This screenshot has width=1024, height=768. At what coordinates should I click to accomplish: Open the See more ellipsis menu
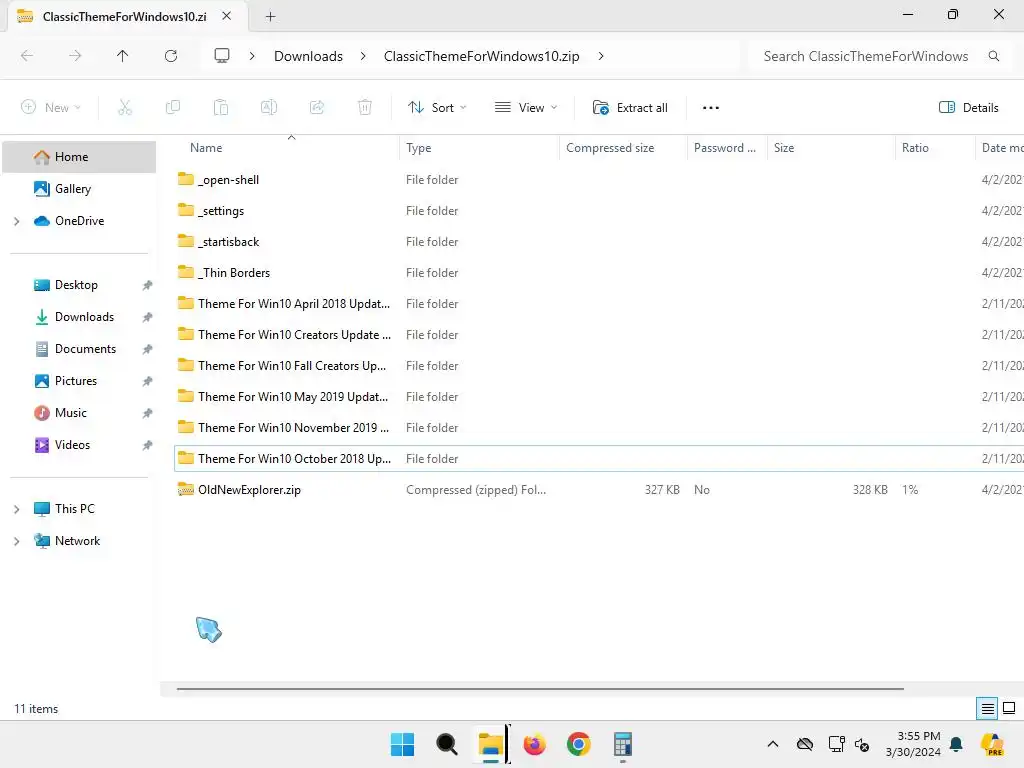tap(711, 108)
